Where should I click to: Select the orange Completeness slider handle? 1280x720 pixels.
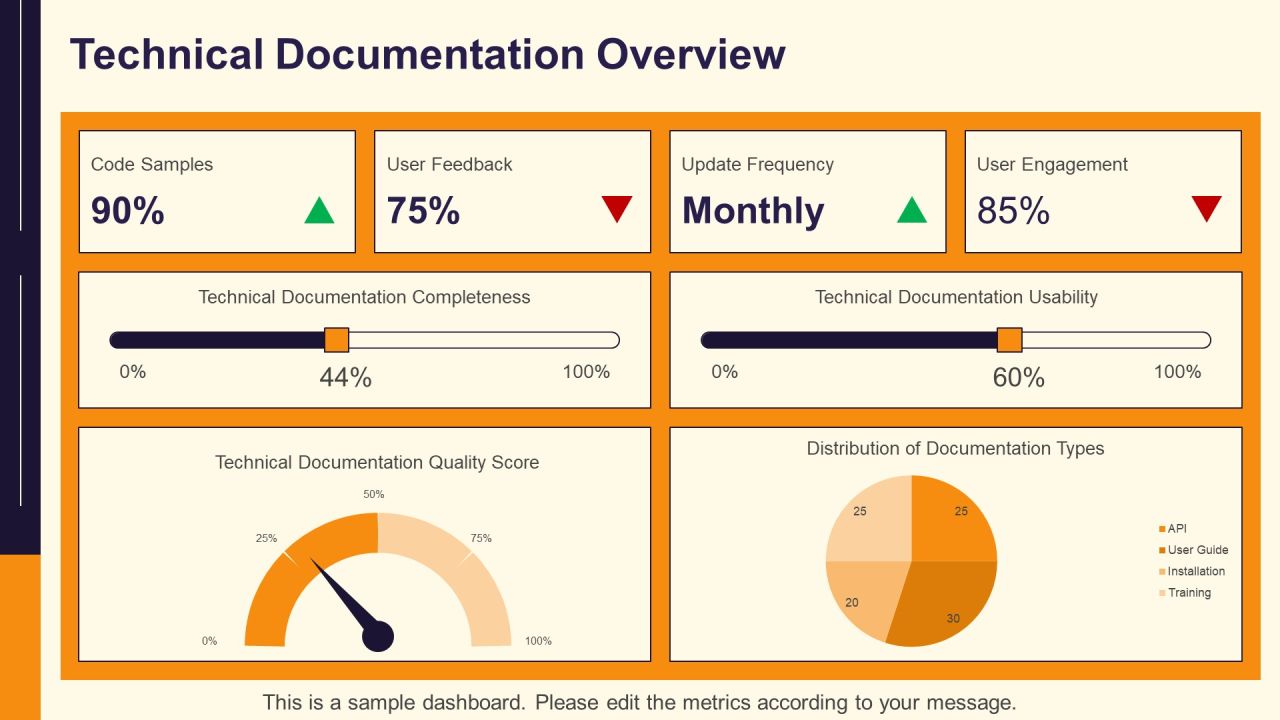[x=337, y=340]
